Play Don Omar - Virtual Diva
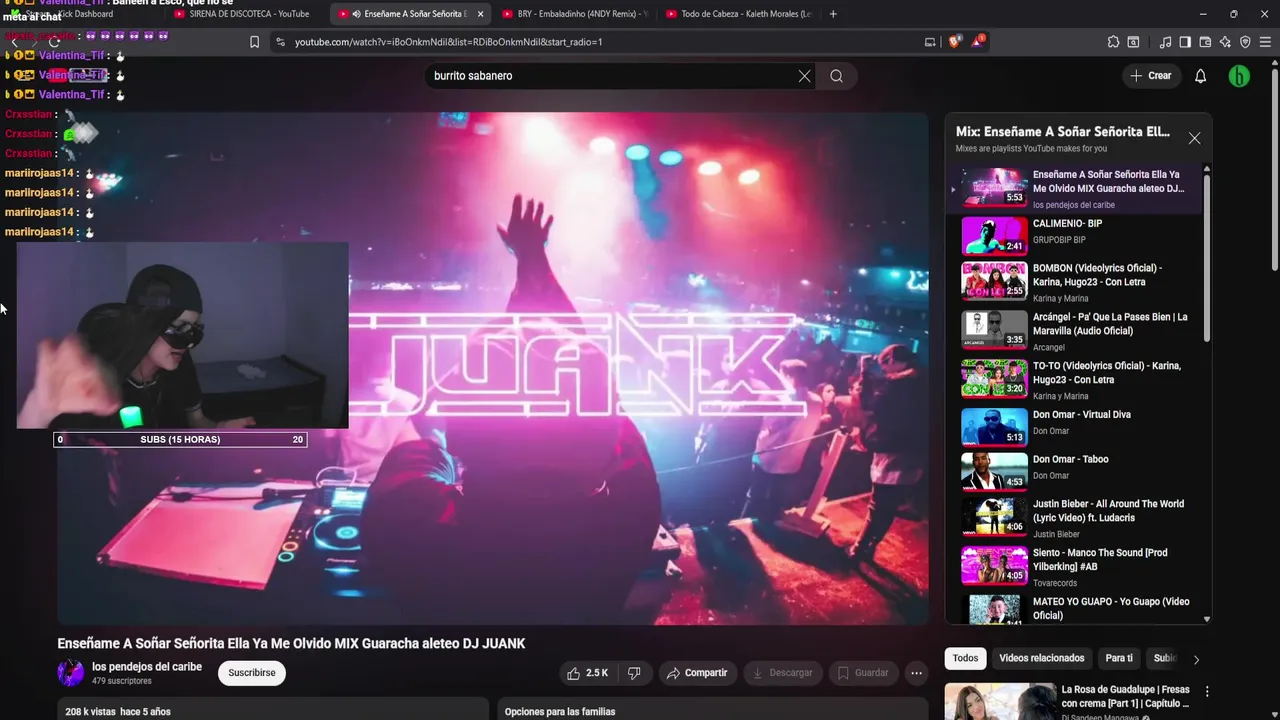1280x720 pixels. coord(1075,427)
